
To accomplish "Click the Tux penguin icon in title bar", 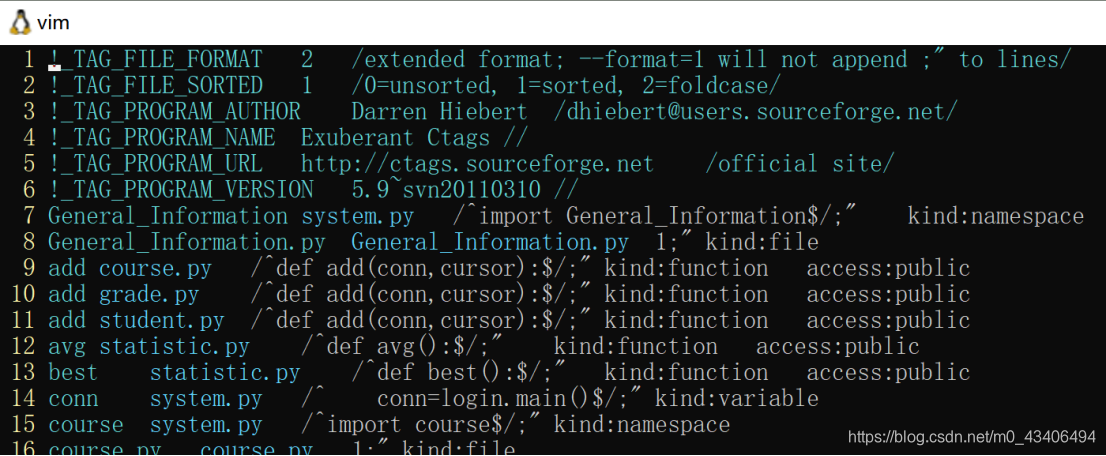I will [x=20, y=22].
